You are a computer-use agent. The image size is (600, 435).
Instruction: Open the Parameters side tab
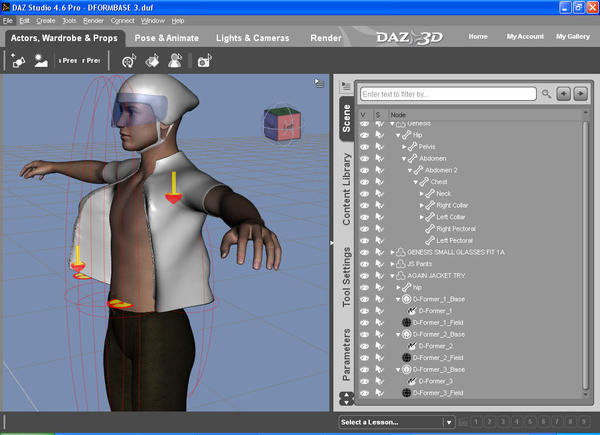pyautogui.click(x=346, y=355)
